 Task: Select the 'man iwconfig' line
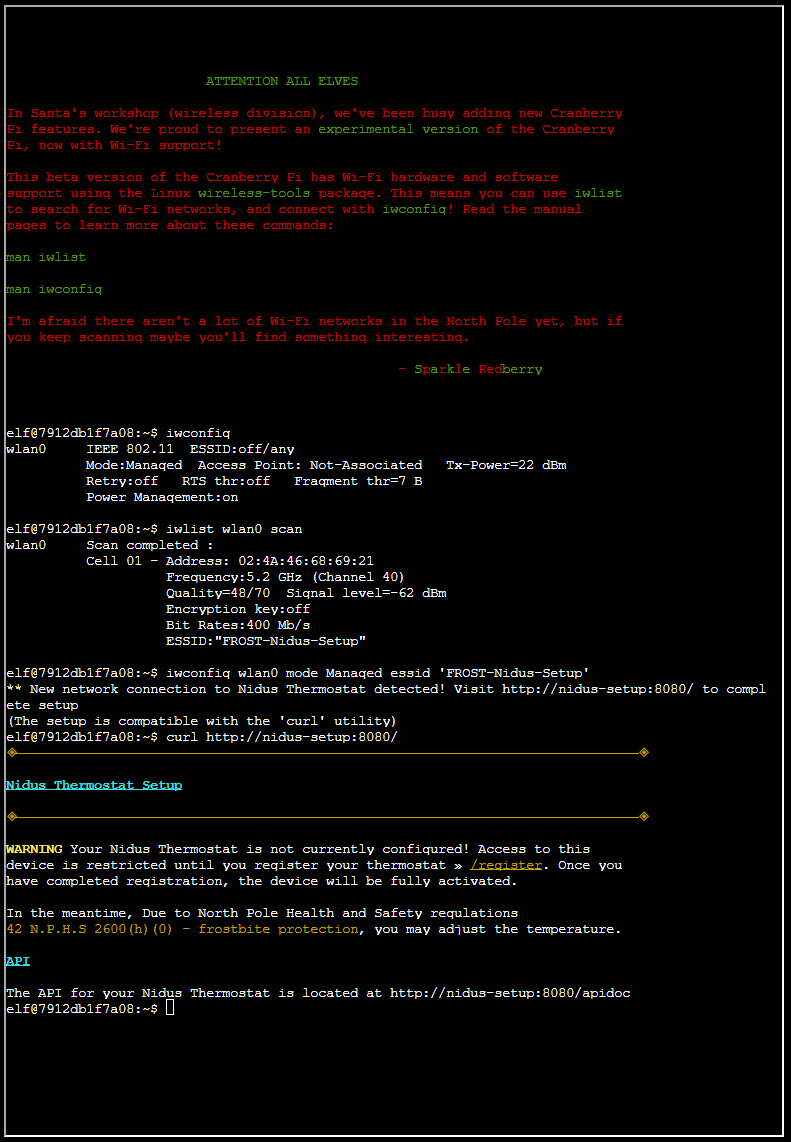(x=54, y=289)
